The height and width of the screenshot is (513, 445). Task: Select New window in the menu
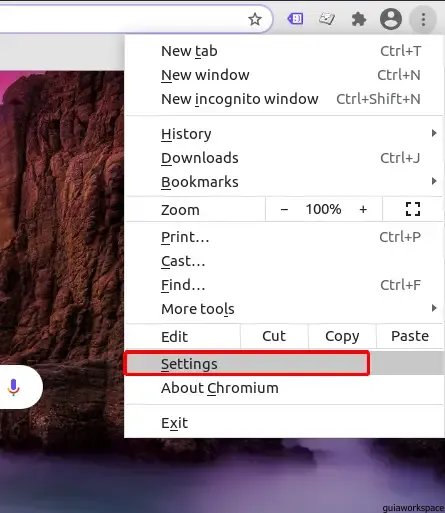[284, 75]
